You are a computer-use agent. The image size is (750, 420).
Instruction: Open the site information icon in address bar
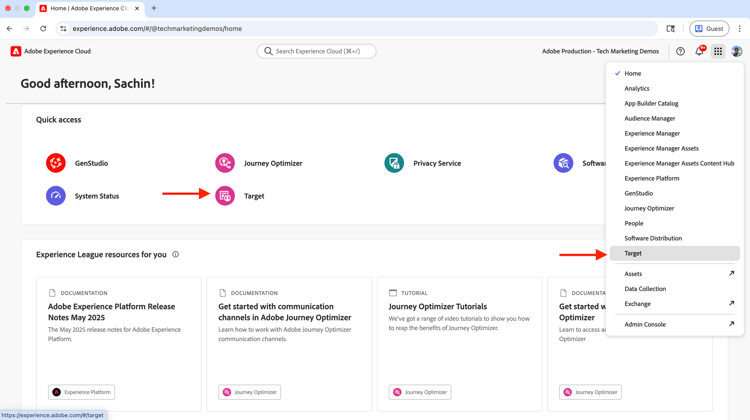point(63,29)
